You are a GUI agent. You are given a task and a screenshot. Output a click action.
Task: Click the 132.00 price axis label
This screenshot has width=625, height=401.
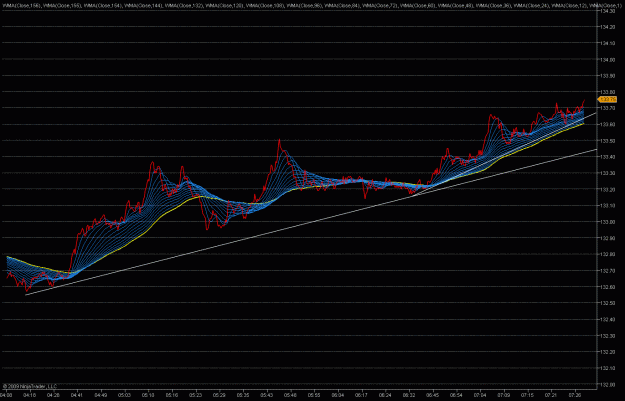click(607, 385)
